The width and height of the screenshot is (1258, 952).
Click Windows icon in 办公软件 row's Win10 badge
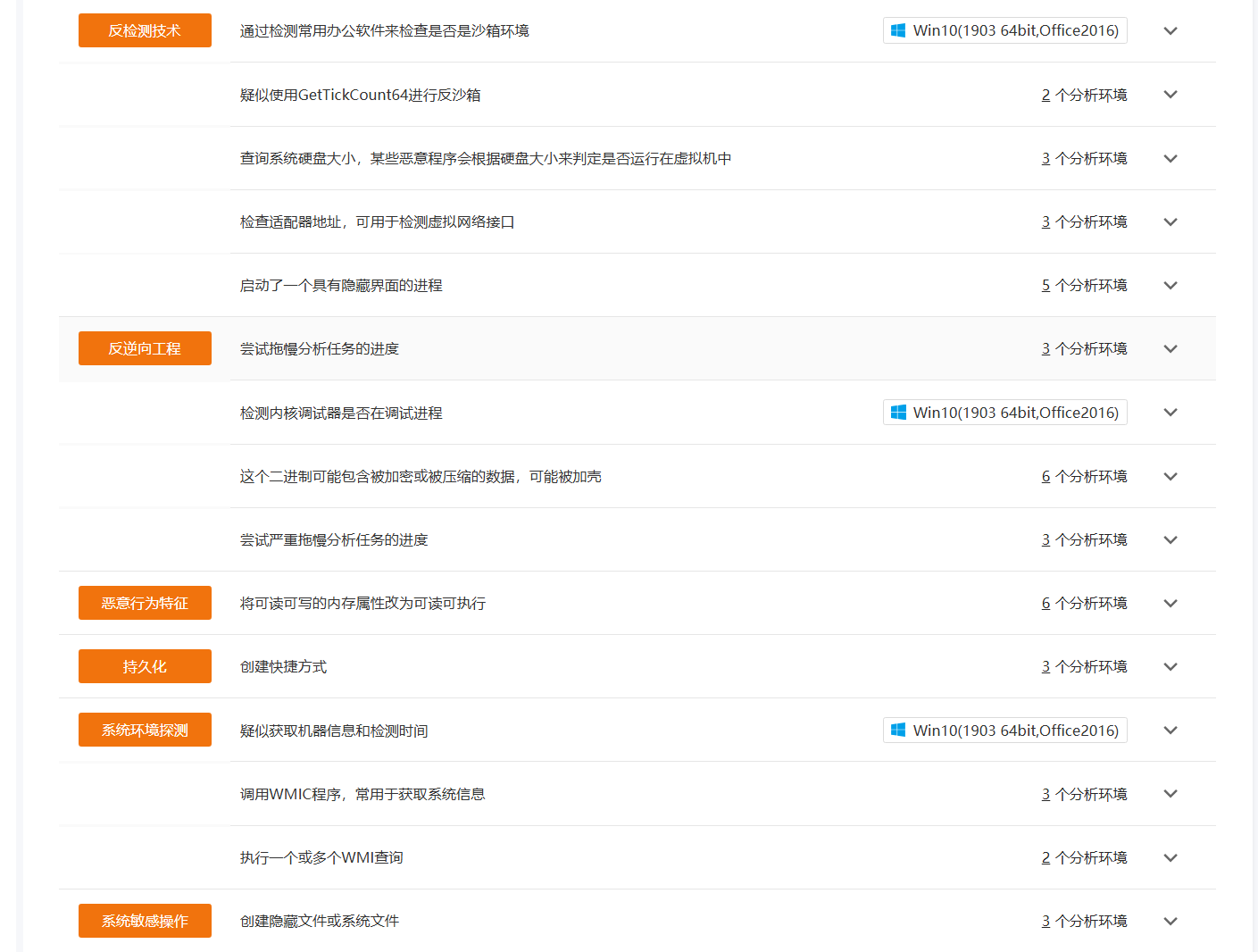[x=898, y=30]
